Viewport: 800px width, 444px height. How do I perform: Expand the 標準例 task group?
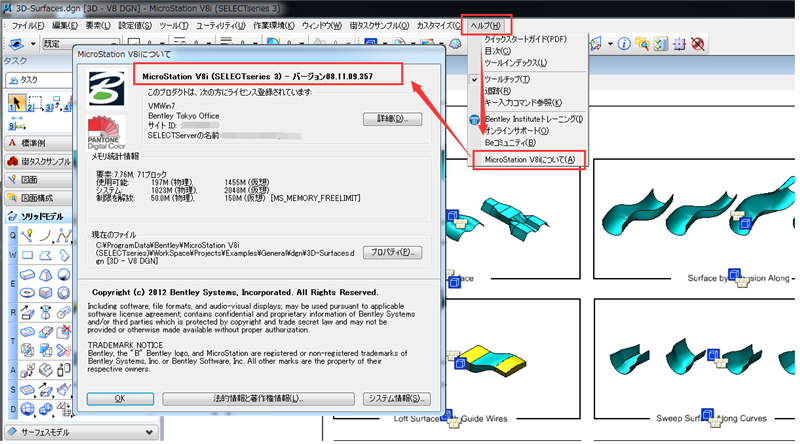tap(39, 143)
